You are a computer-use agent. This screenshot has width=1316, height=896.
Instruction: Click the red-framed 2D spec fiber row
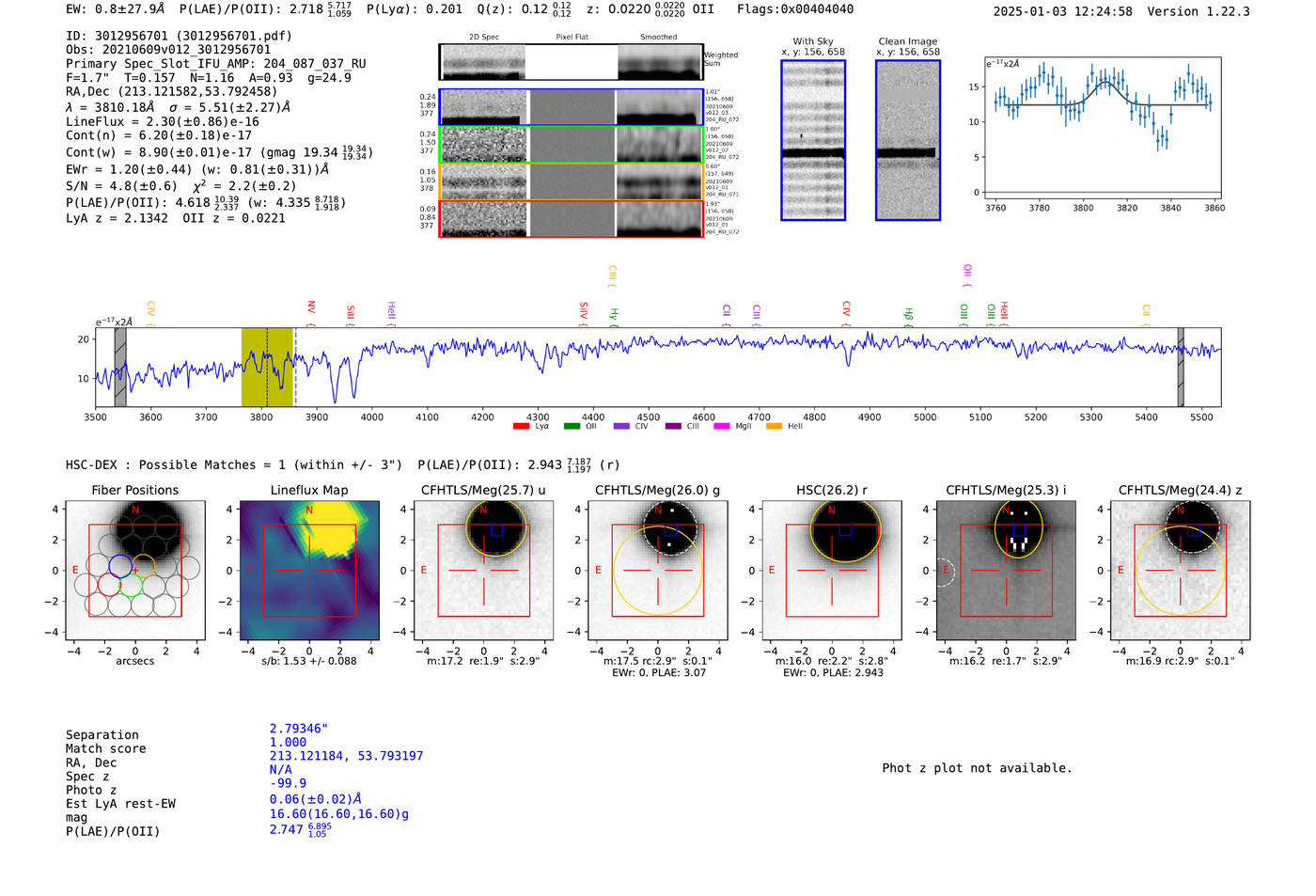[x=571, y=218]
